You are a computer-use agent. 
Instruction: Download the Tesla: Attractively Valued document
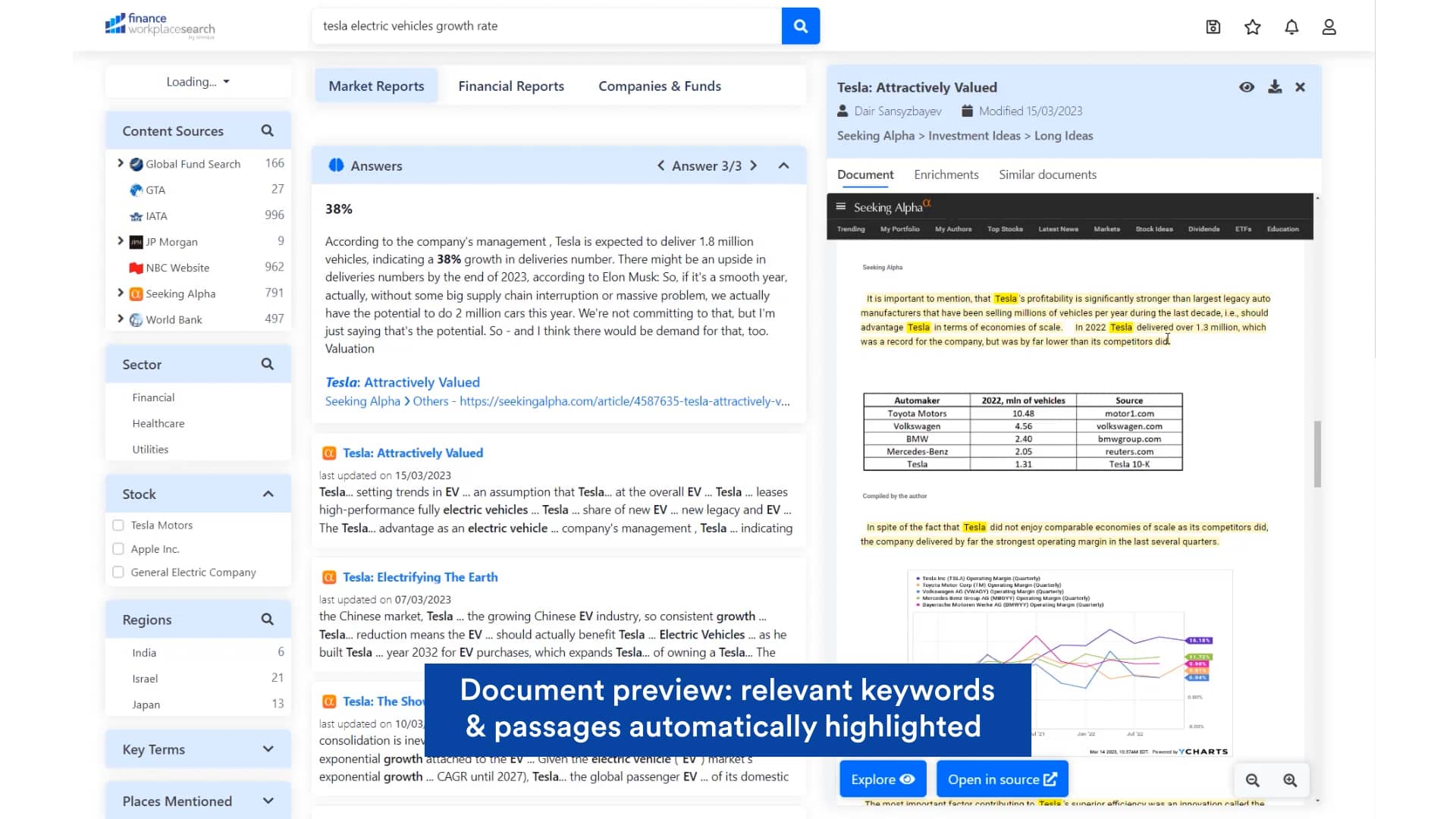point(1275,86)
